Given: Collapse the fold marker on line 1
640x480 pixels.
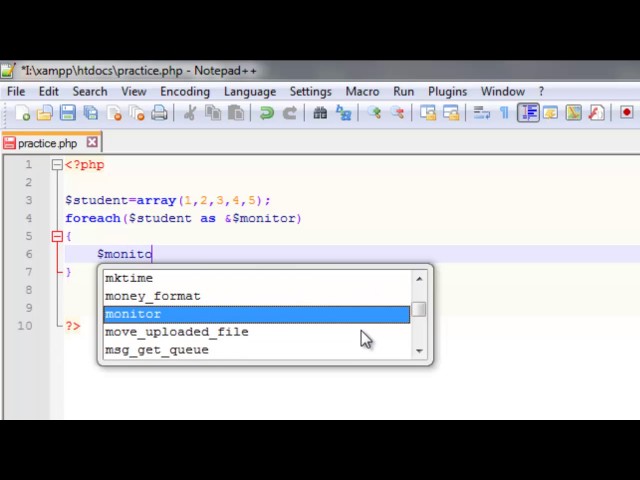Looking at the screenshot, I should coord(57,165).
